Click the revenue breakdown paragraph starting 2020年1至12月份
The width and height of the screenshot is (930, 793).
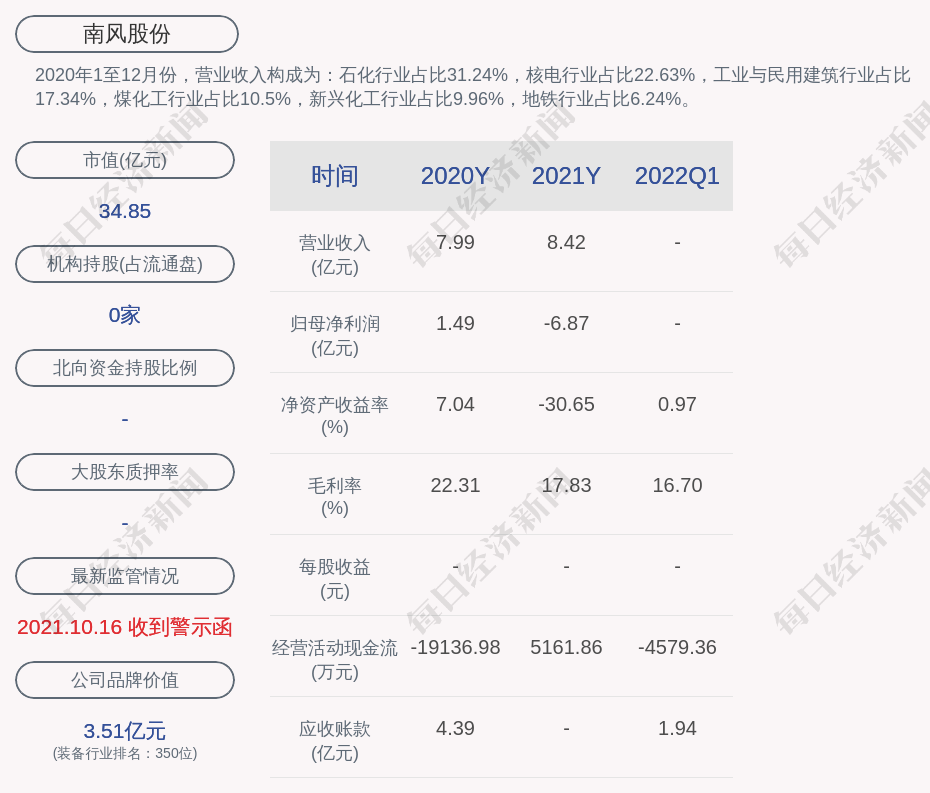[x=472, y=87]
